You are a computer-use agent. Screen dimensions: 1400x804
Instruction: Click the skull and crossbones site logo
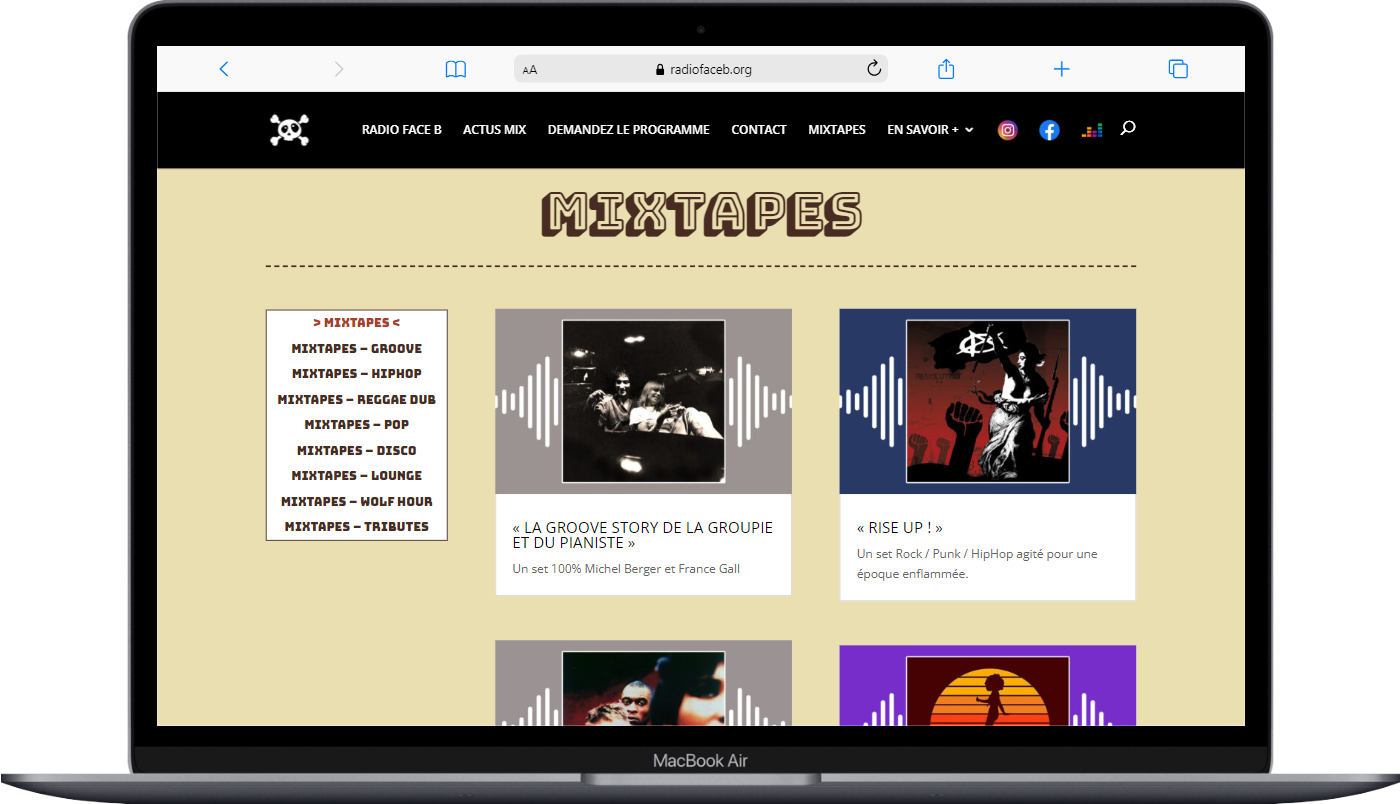(x=289, y=130)
